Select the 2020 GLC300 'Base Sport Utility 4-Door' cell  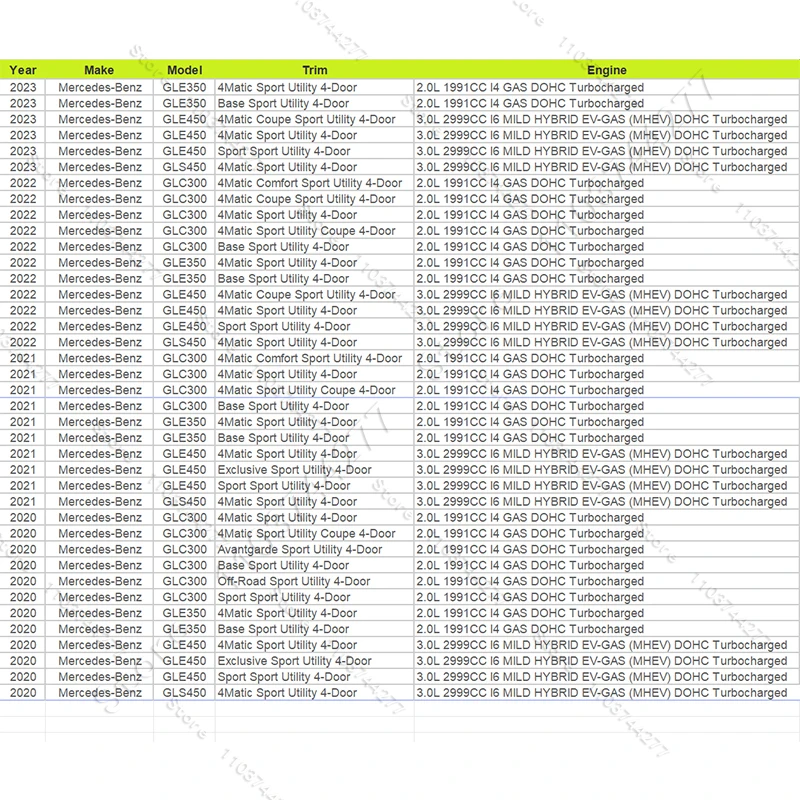tap(314, 565)
